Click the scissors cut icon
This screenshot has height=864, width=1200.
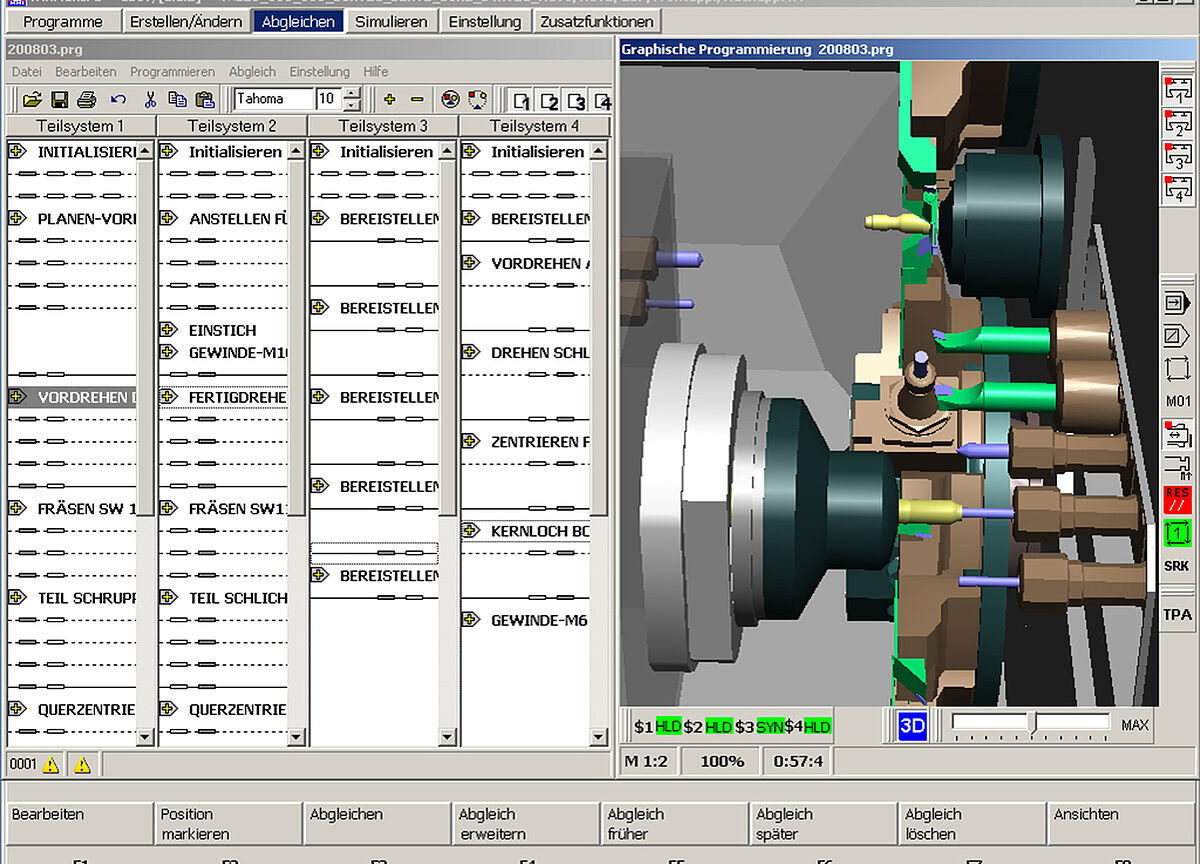(x=150, y=99)
